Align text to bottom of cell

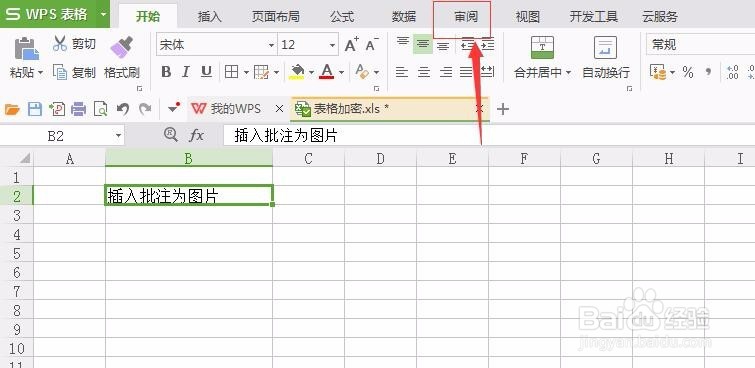pyautogui.click(x=443, y=47)
